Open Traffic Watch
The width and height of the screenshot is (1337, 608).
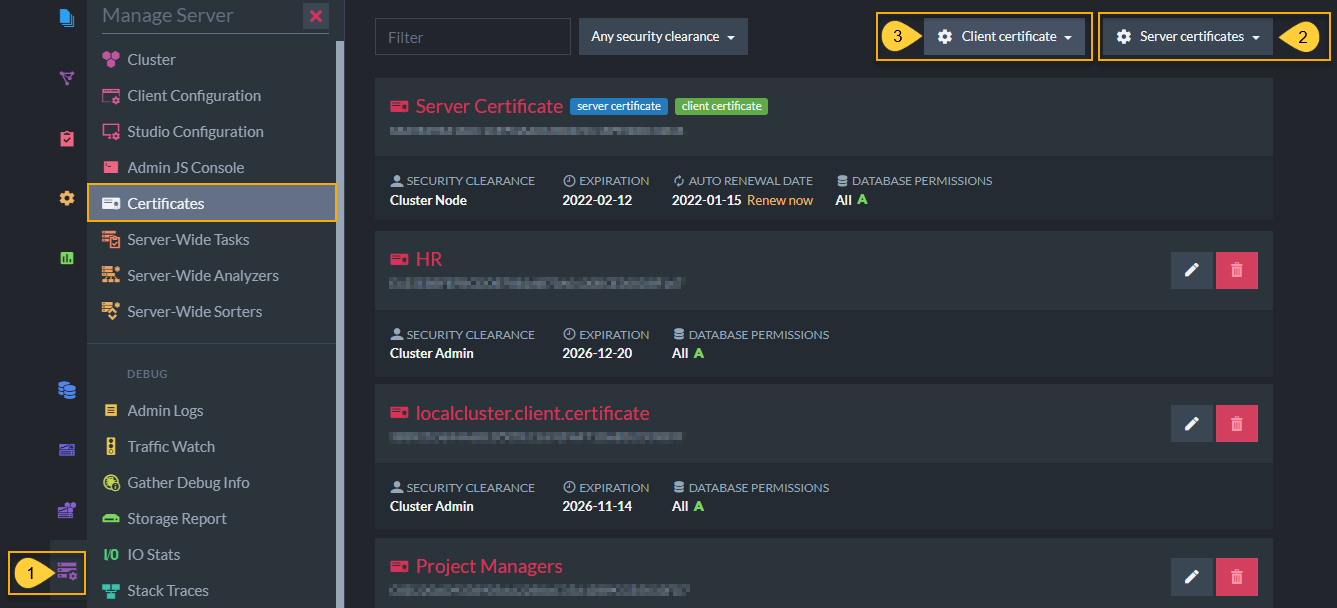212,447
